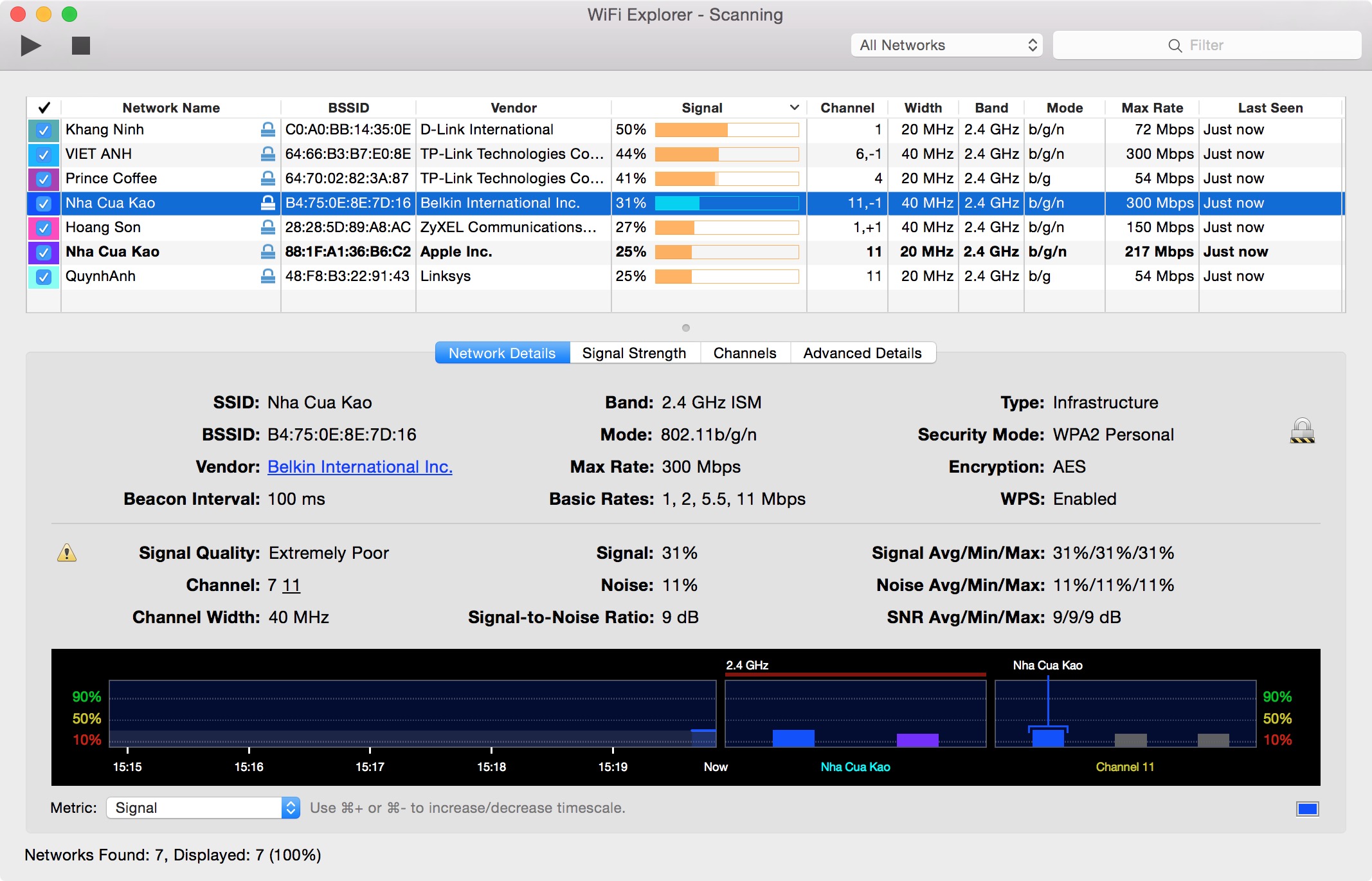Viewport: 1372px width, 881px height.
Task: Sort by BSSID column header
Action: coord(348,108)
